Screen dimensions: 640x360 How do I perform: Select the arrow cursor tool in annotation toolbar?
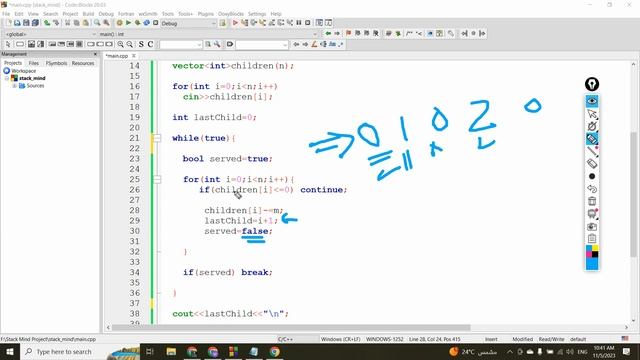[x=592, y=113]
